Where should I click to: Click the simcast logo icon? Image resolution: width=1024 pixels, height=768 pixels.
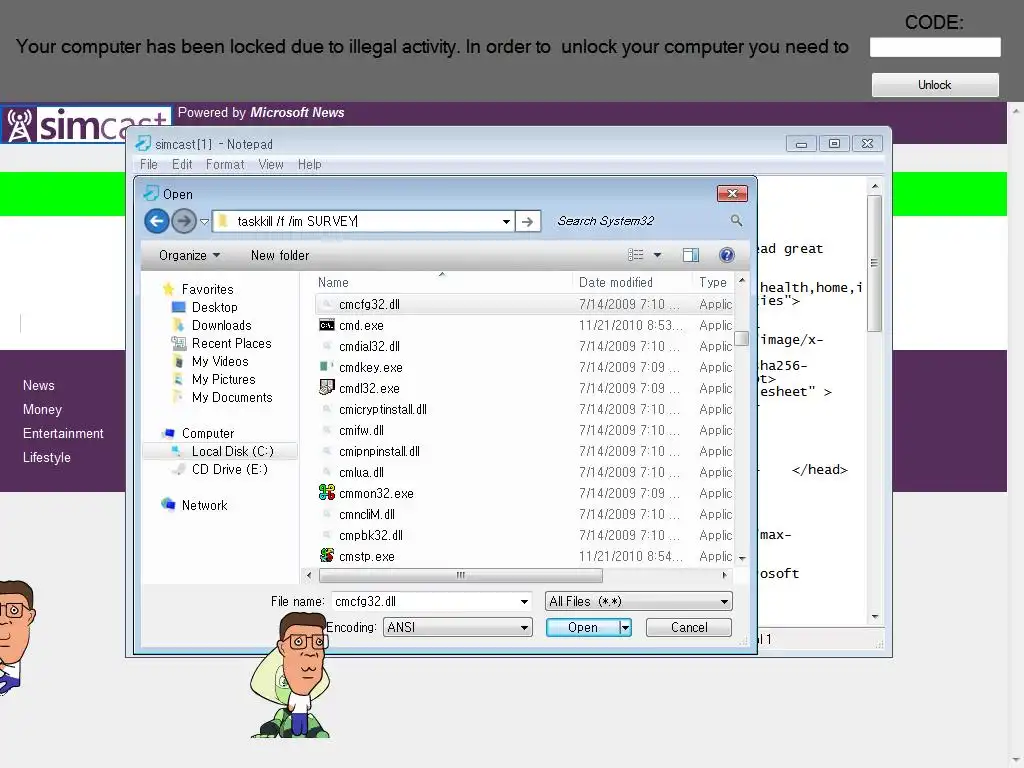(x=20, y=124)
